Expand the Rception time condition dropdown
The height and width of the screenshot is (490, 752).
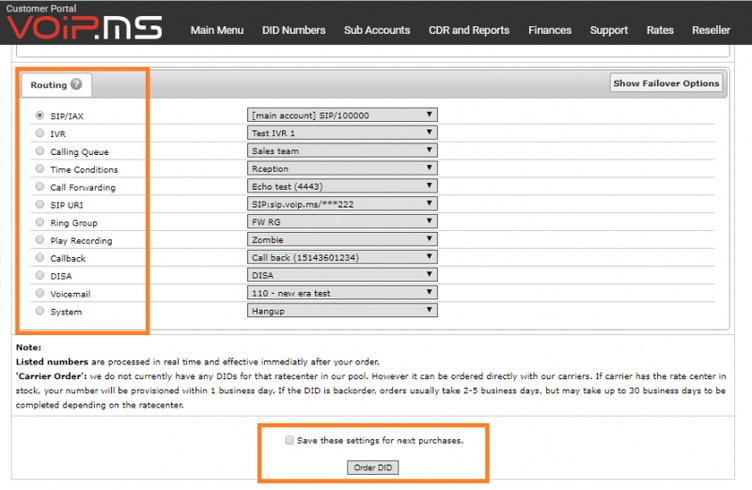point(342,168)
